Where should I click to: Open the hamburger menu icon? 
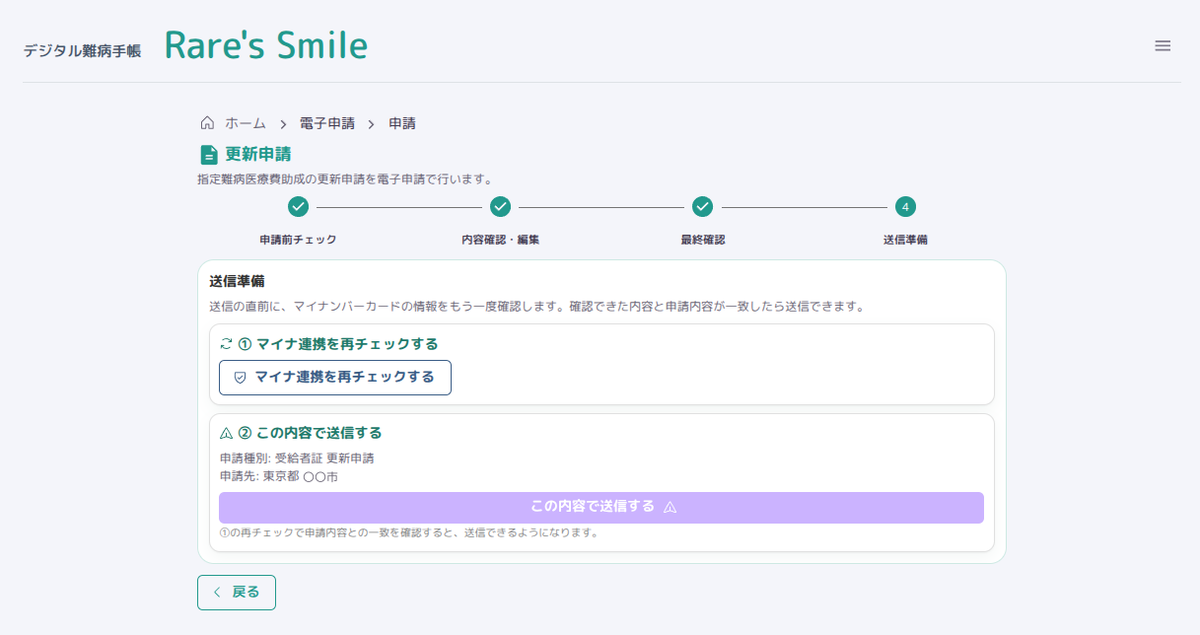[x=1162, y=46]
